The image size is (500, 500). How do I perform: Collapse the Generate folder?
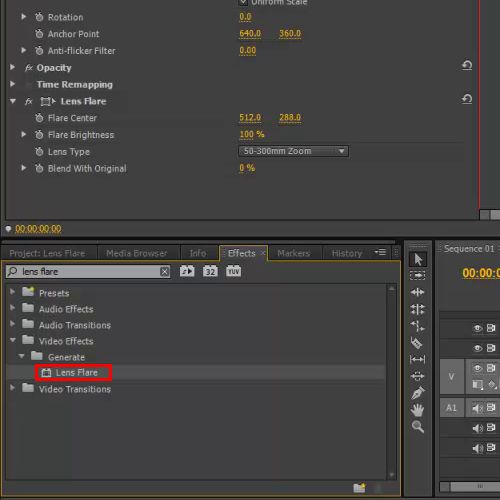point(22,356)
